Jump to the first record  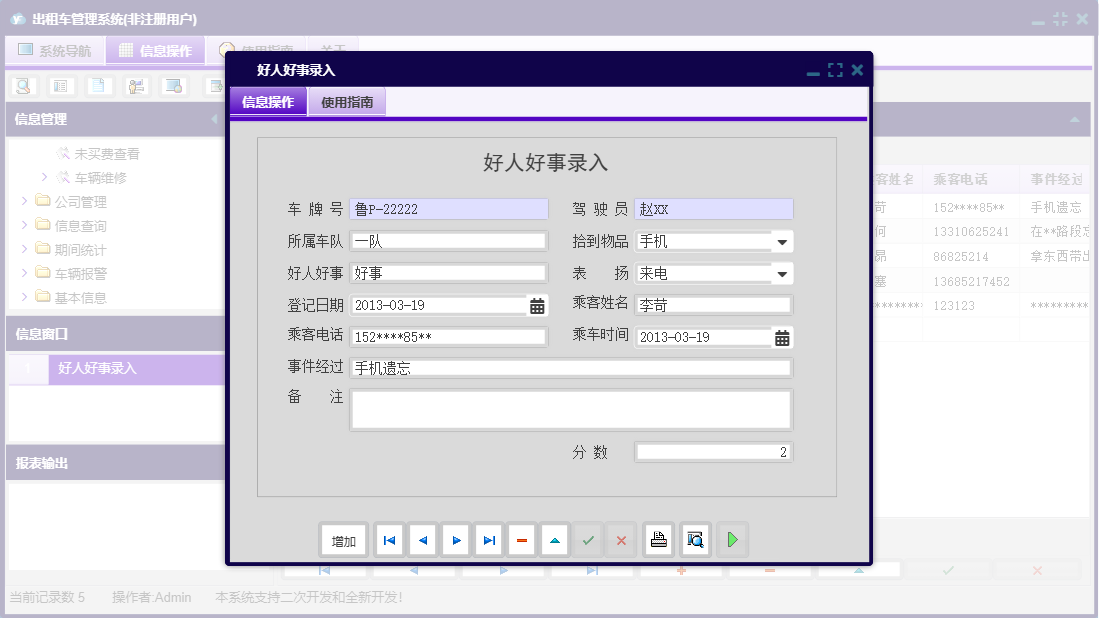[x=388, y=539]
